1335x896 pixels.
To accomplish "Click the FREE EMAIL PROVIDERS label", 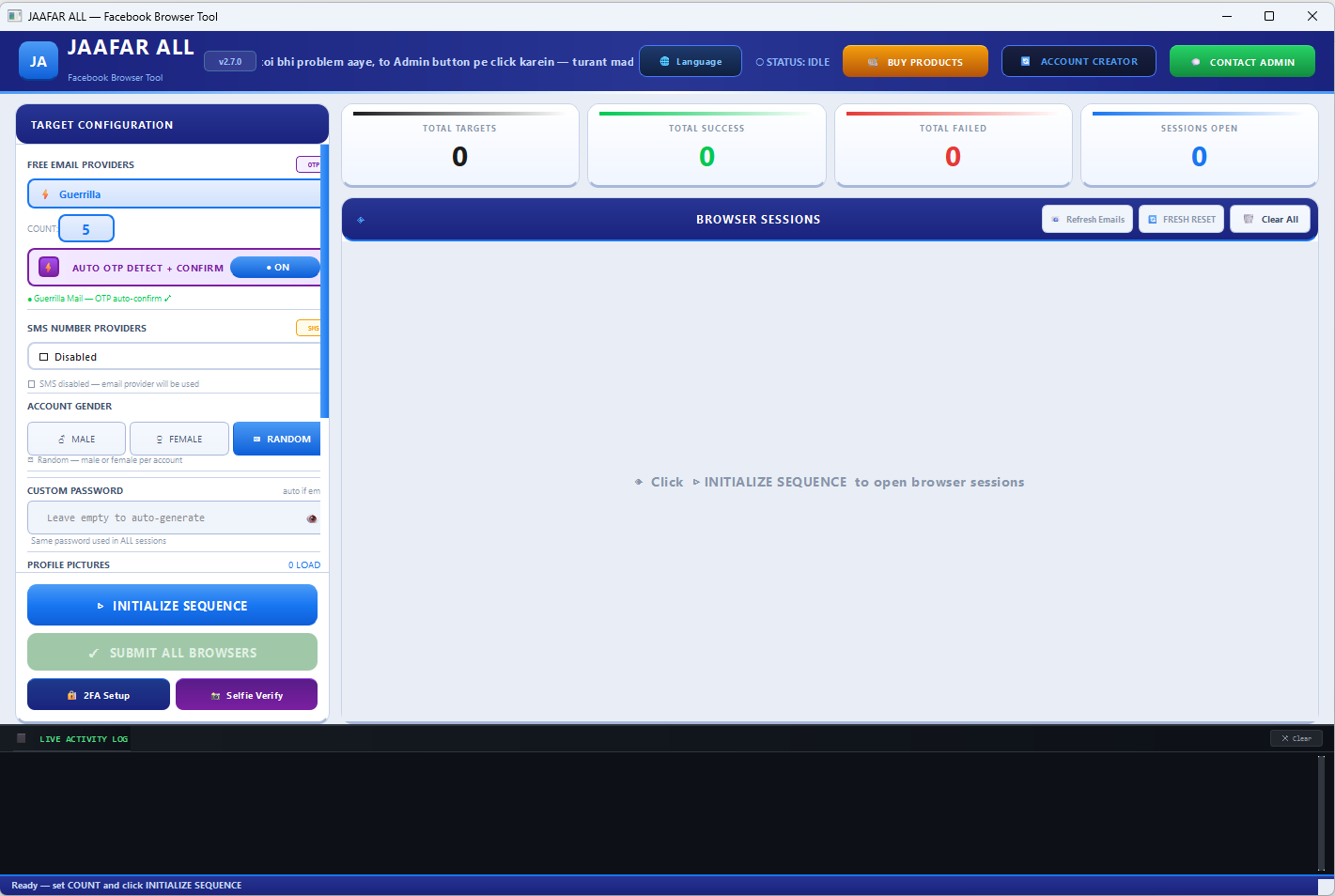I will pyautogui.click(x=81, y=165).
